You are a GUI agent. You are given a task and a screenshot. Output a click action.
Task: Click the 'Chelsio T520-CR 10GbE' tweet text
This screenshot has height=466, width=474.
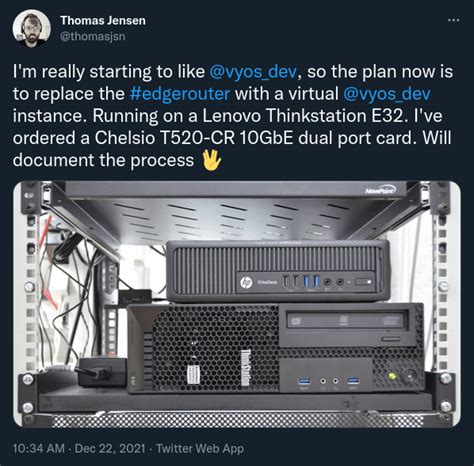point(194,138)
